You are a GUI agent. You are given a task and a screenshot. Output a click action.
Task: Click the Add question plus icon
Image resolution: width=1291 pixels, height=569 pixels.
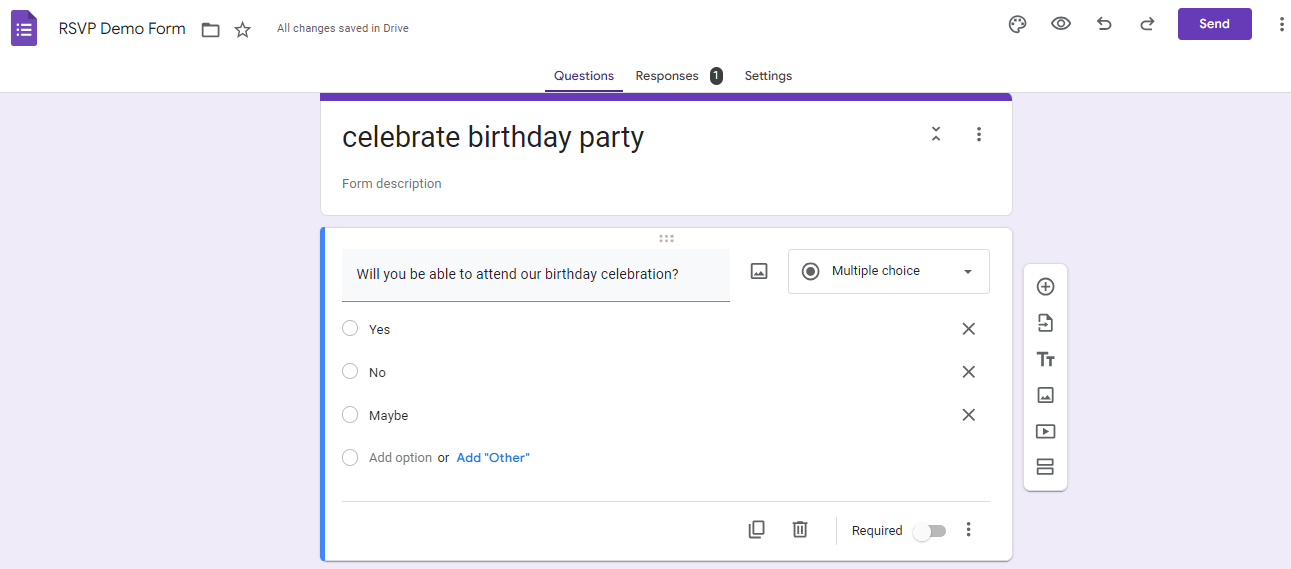(x=1045, y=287)
